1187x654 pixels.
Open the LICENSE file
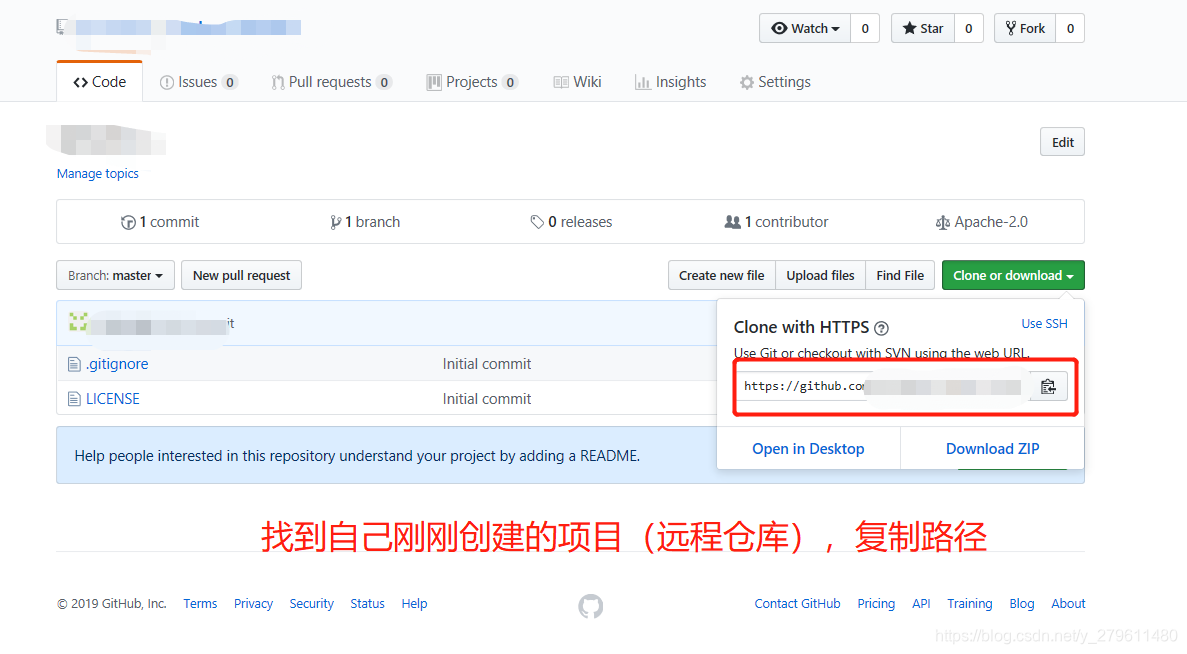tap(113, 399)
